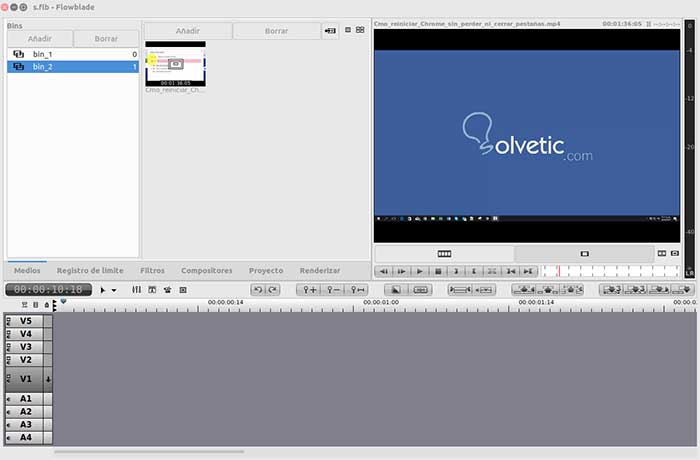Click the monitor view mode icon
The width and height of the screenshot is (700, 460).
pyautogui.click(x=662, y=253)
